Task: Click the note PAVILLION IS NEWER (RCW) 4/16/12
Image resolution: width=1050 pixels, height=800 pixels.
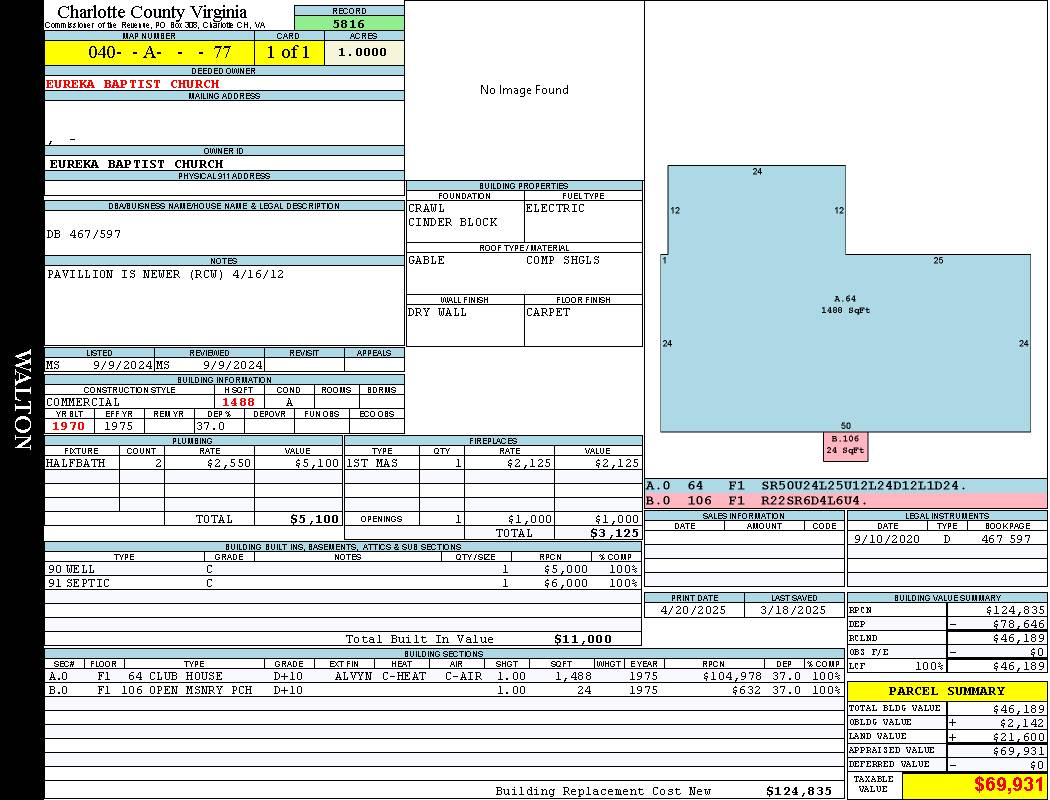Action: 165,274
